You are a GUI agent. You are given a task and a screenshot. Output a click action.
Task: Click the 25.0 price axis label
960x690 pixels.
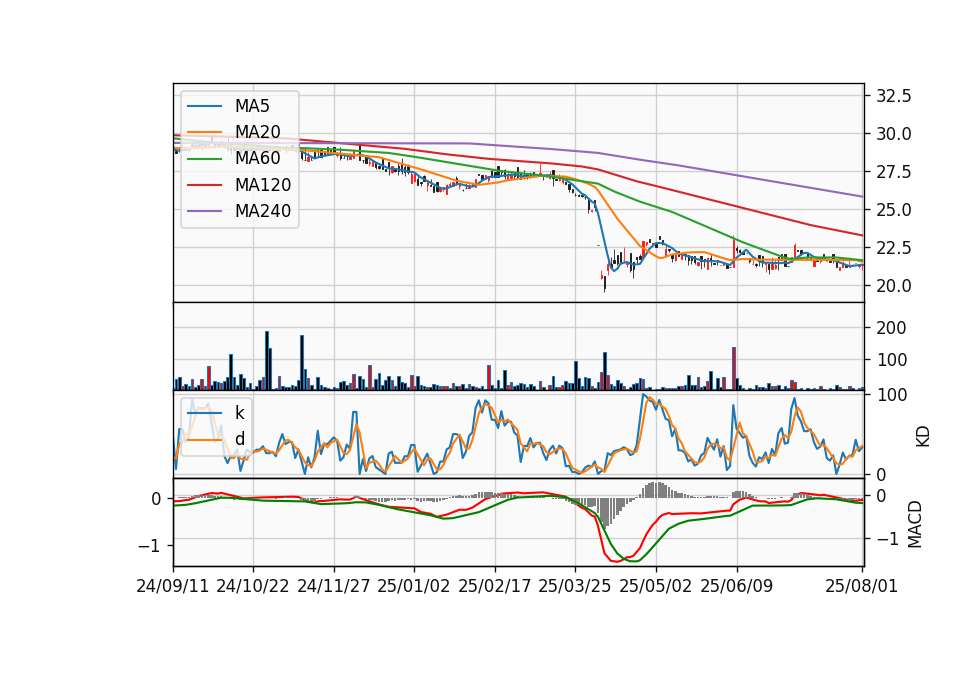pyautogui.click(x=894, y=210)
